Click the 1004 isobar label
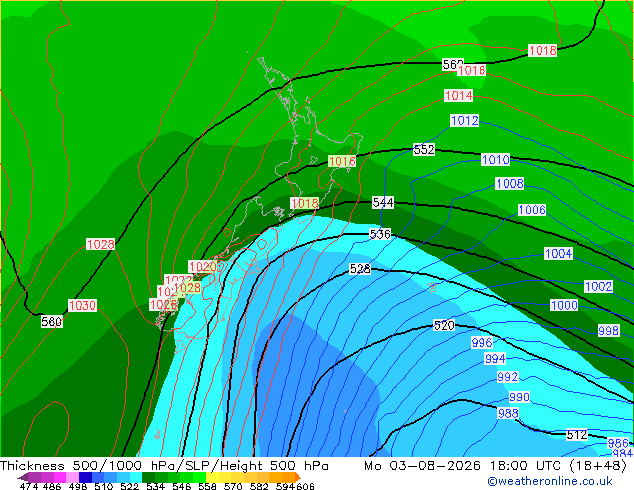 pos(558,253)
